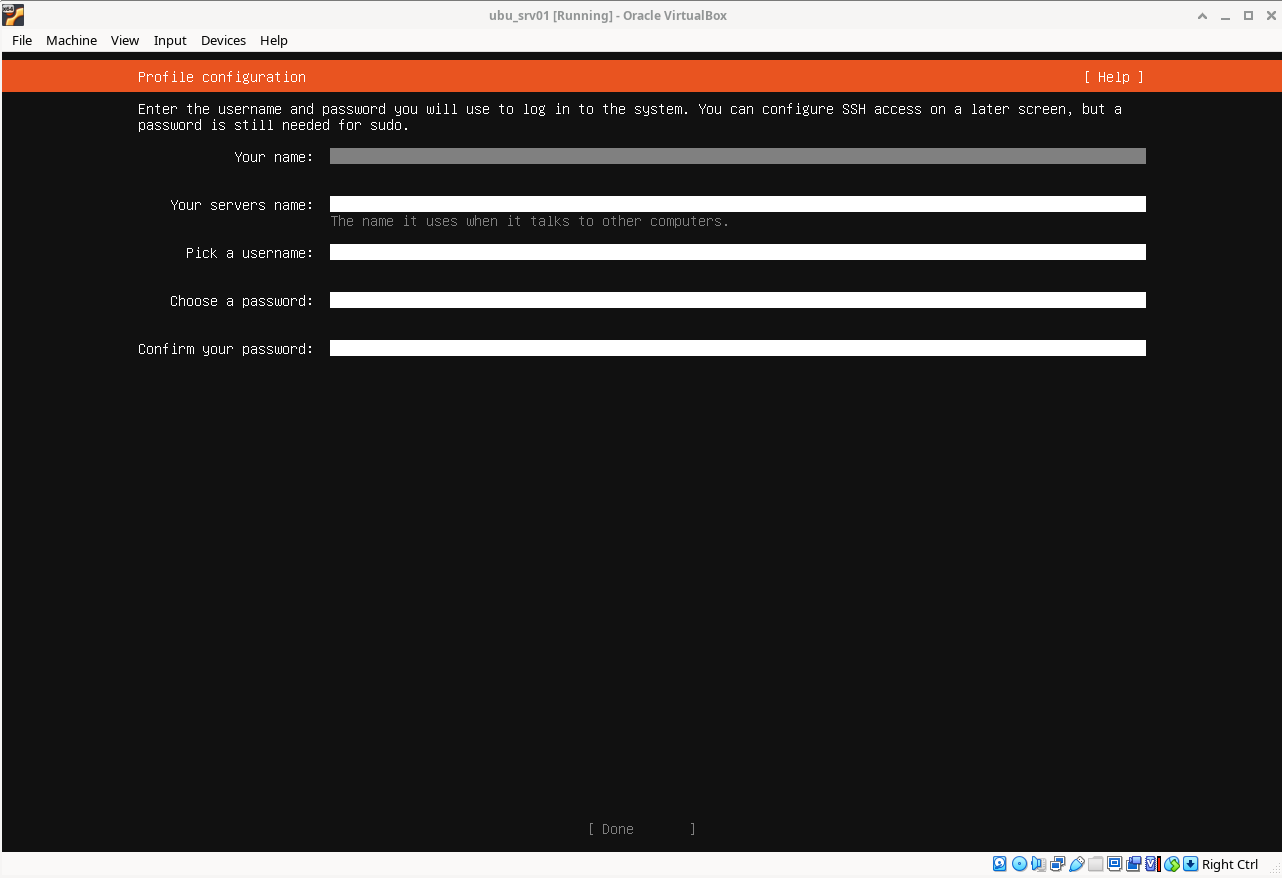This screenshot has width=1282, height=878.
Task: Click the shared folders status icon
Action: (1095, 864)
